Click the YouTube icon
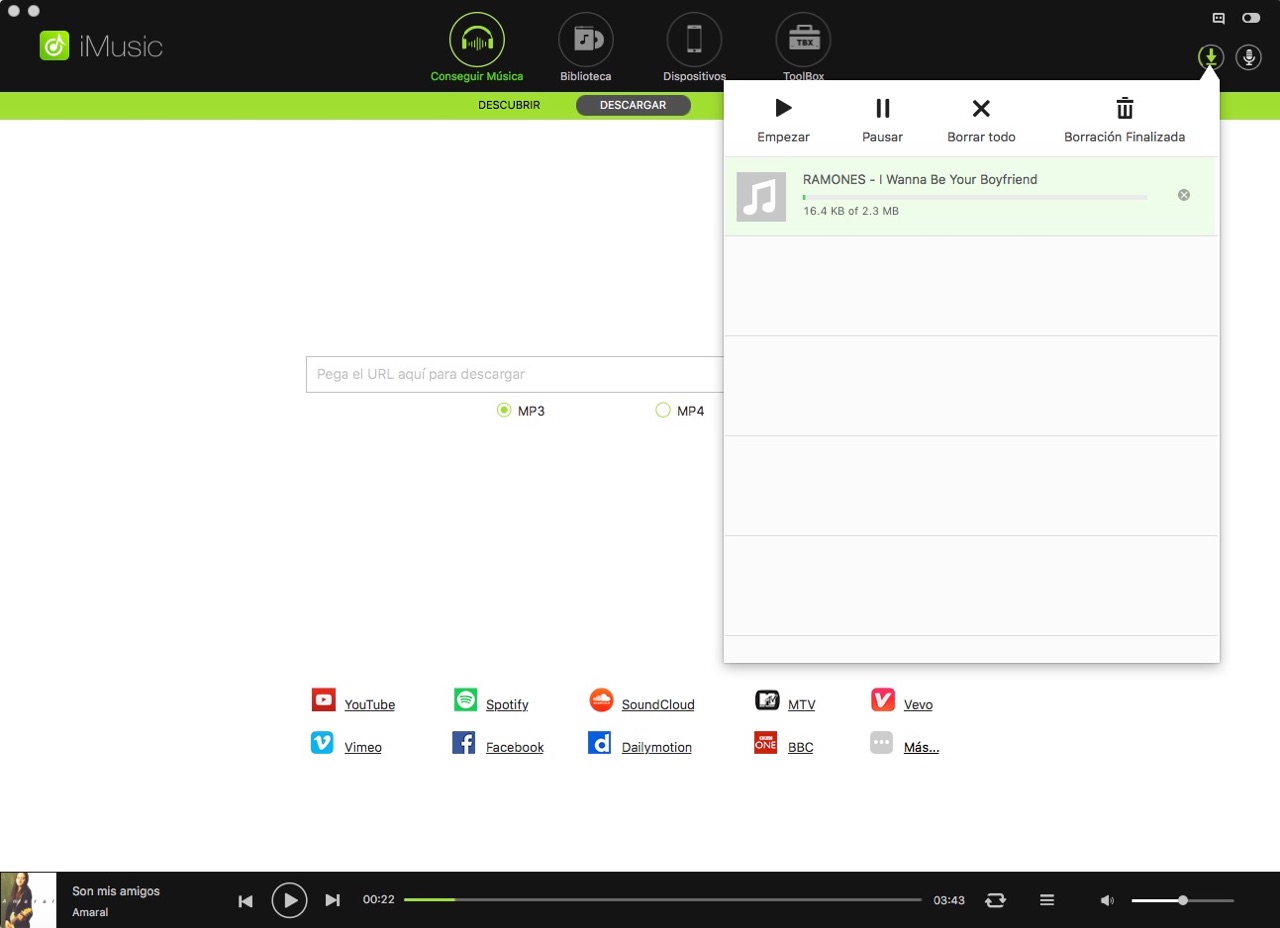 pos(323,700)
